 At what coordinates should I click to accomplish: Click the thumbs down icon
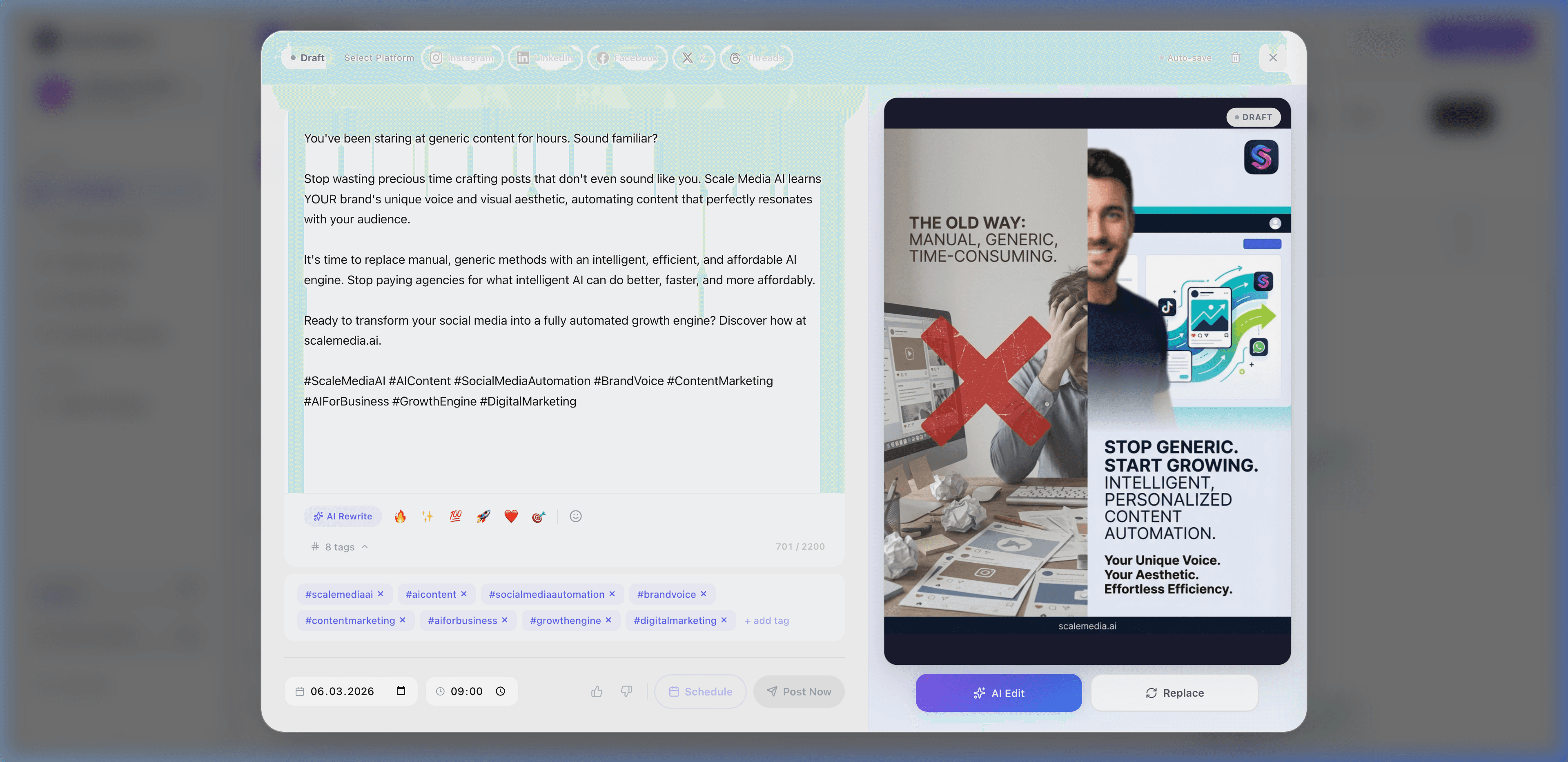[626, 691]
